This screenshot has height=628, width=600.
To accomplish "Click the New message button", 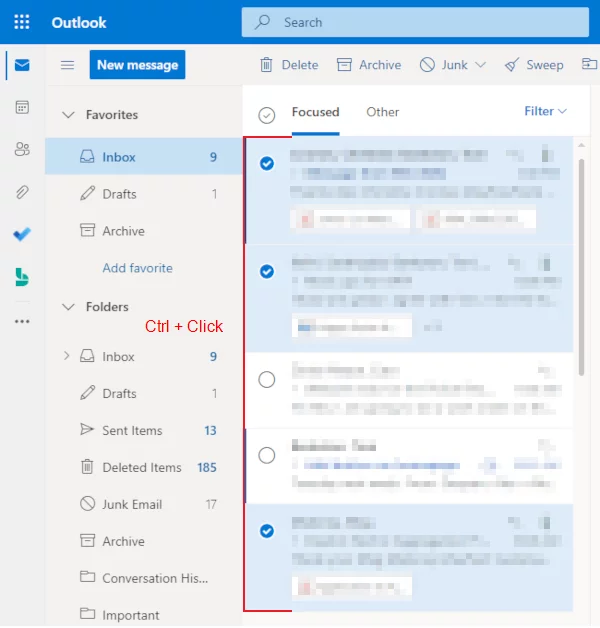I will 137,64.
